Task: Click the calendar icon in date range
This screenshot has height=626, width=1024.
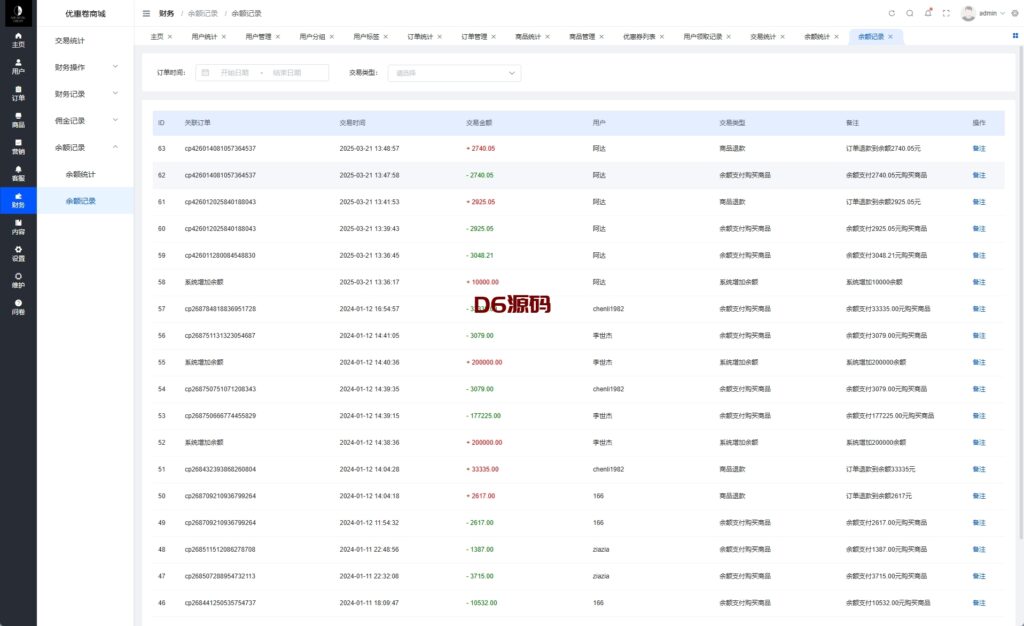Action: 205,72
